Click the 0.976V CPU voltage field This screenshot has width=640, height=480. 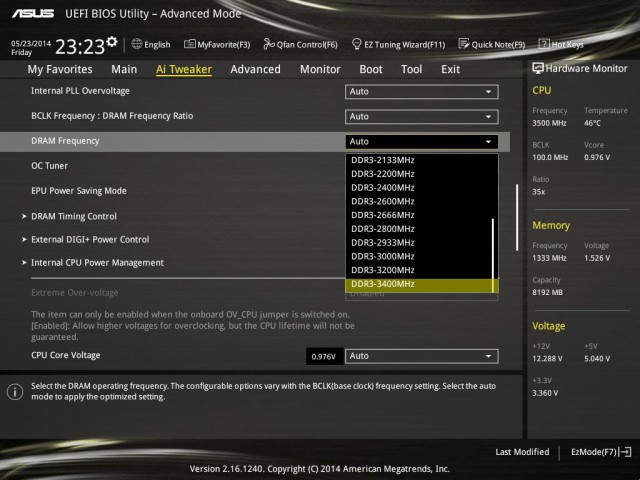[x=324, y=356]
